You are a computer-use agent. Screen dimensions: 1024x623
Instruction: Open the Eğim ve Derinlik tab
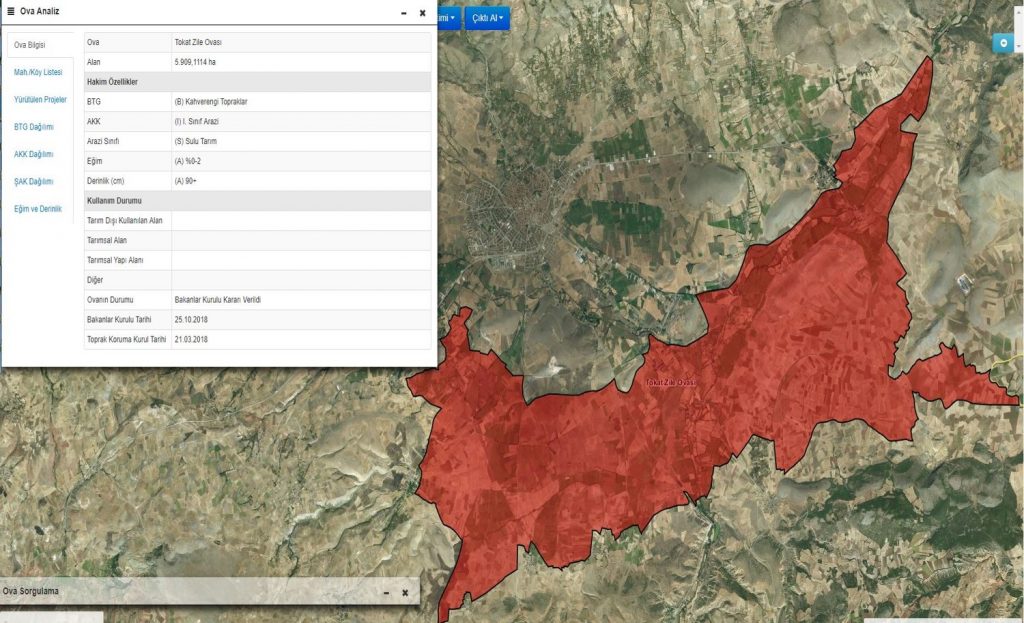click(x=38, y=209)
